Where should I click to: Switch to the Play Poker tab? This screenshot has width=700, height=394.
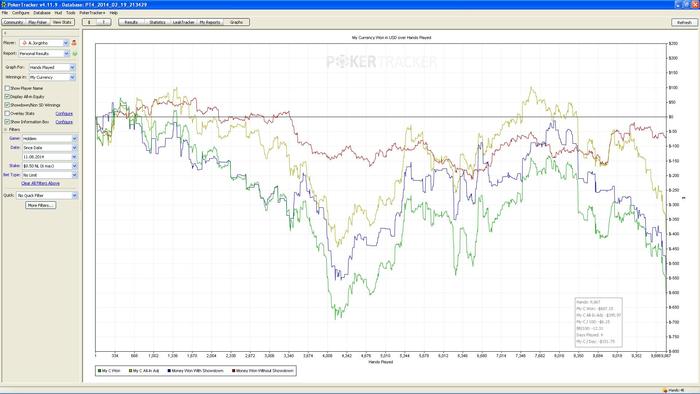[38, 22]
